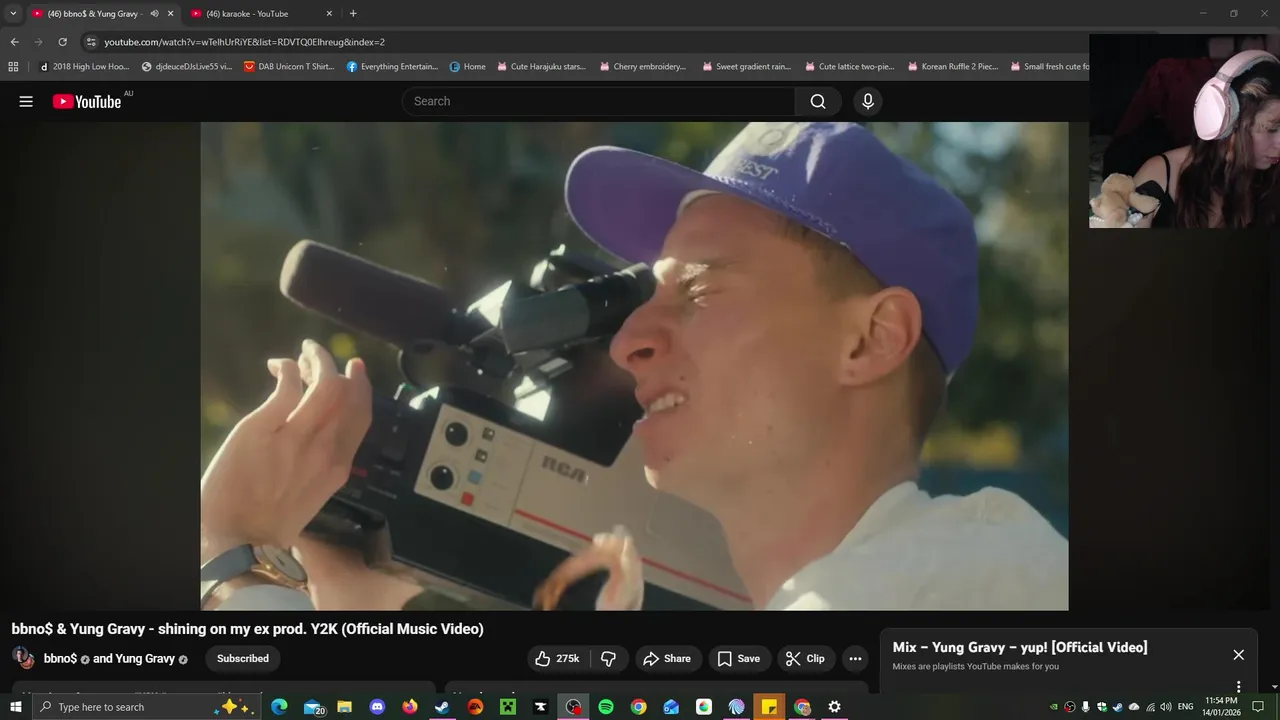Visit the bbno$ channel name link
The image size is (1280, 720).
pos(60,659)
